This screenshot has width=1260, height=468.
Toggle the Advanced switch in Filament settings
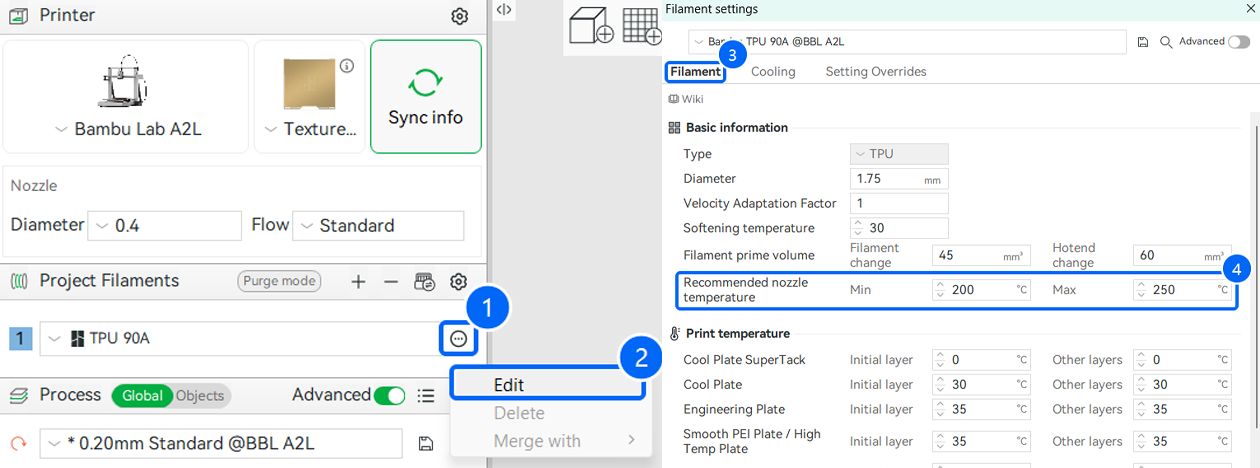pos(1239,42)
